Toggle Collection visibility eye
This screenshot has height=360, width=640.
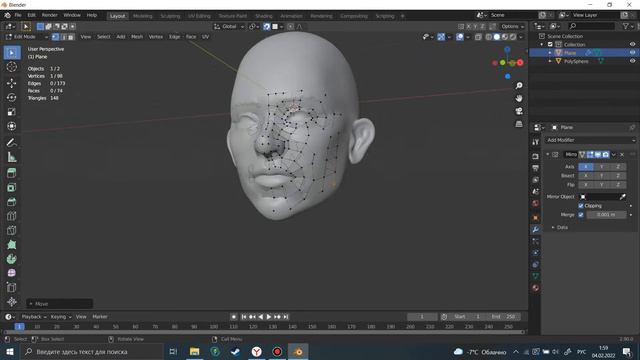[632, 44]
